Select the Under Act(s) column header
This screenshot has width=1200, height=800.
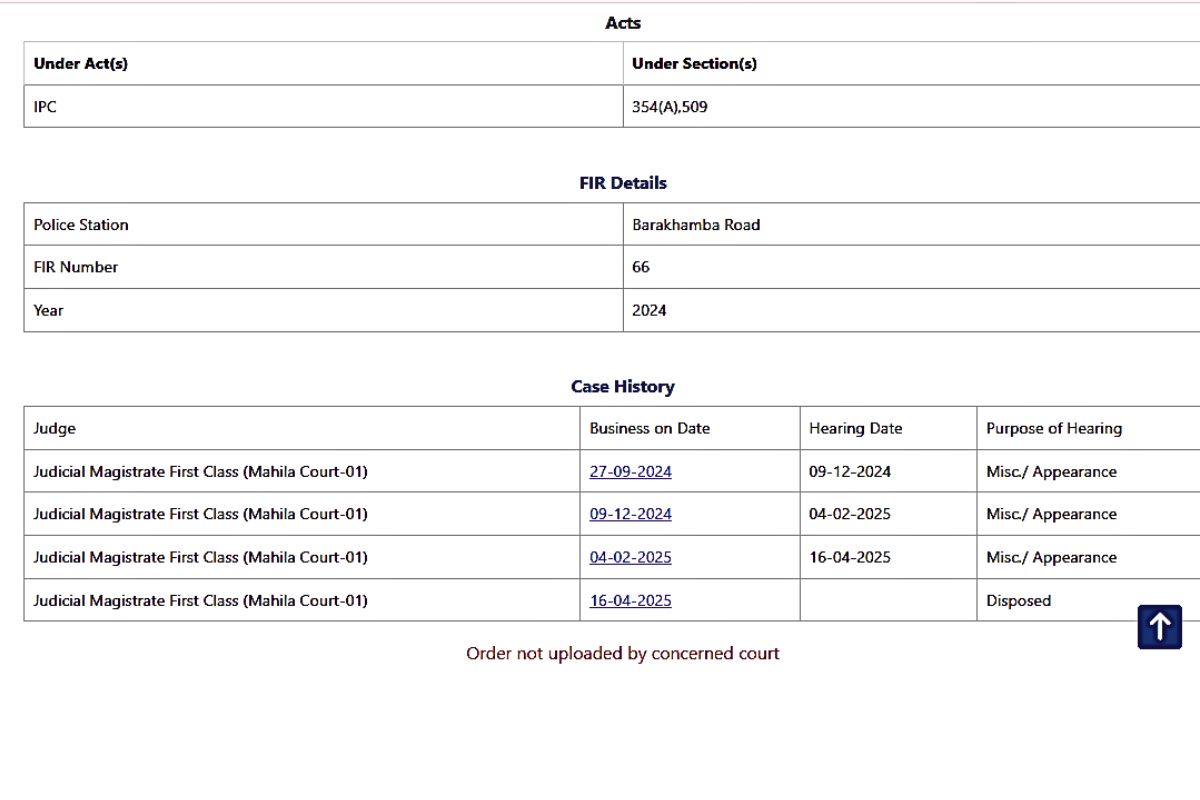[81, 64]
